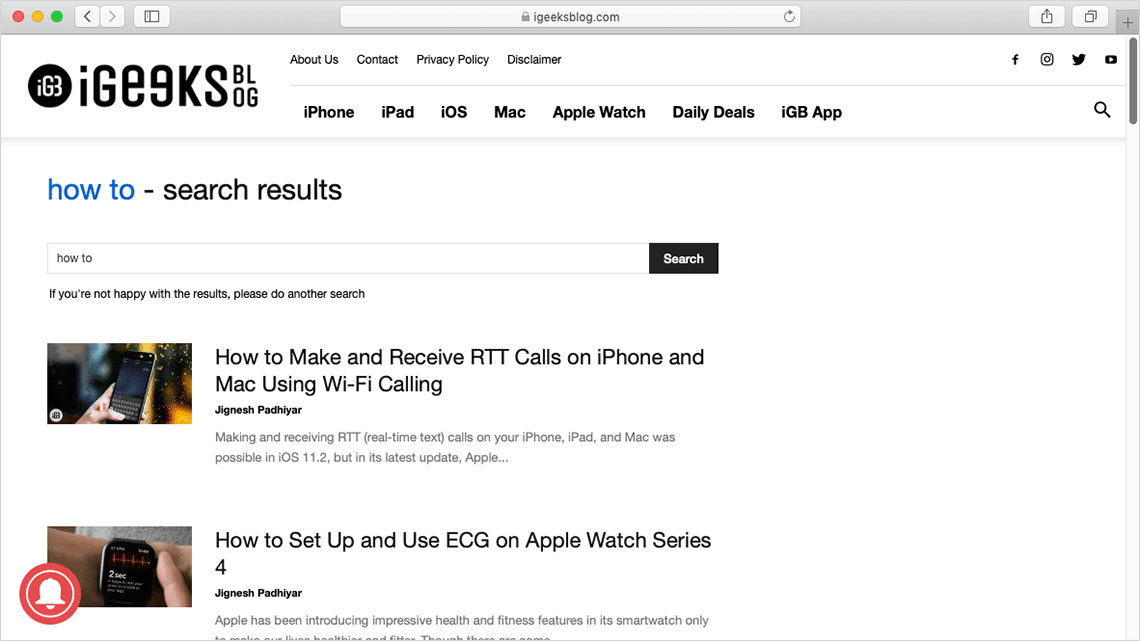Click the RTT article excerpt 'Making and receiving RTT'
Image resolution: width=1140 pixels, height=641 pixels.
pyautogui.click(x=445, y=448)
